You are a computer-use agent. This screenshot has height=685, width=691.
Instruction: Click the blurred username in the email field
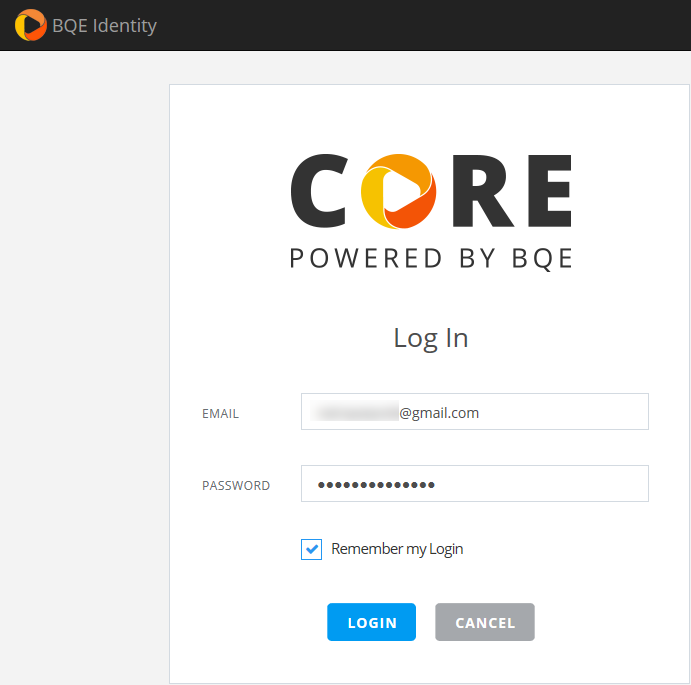click(x=355, y=412)
